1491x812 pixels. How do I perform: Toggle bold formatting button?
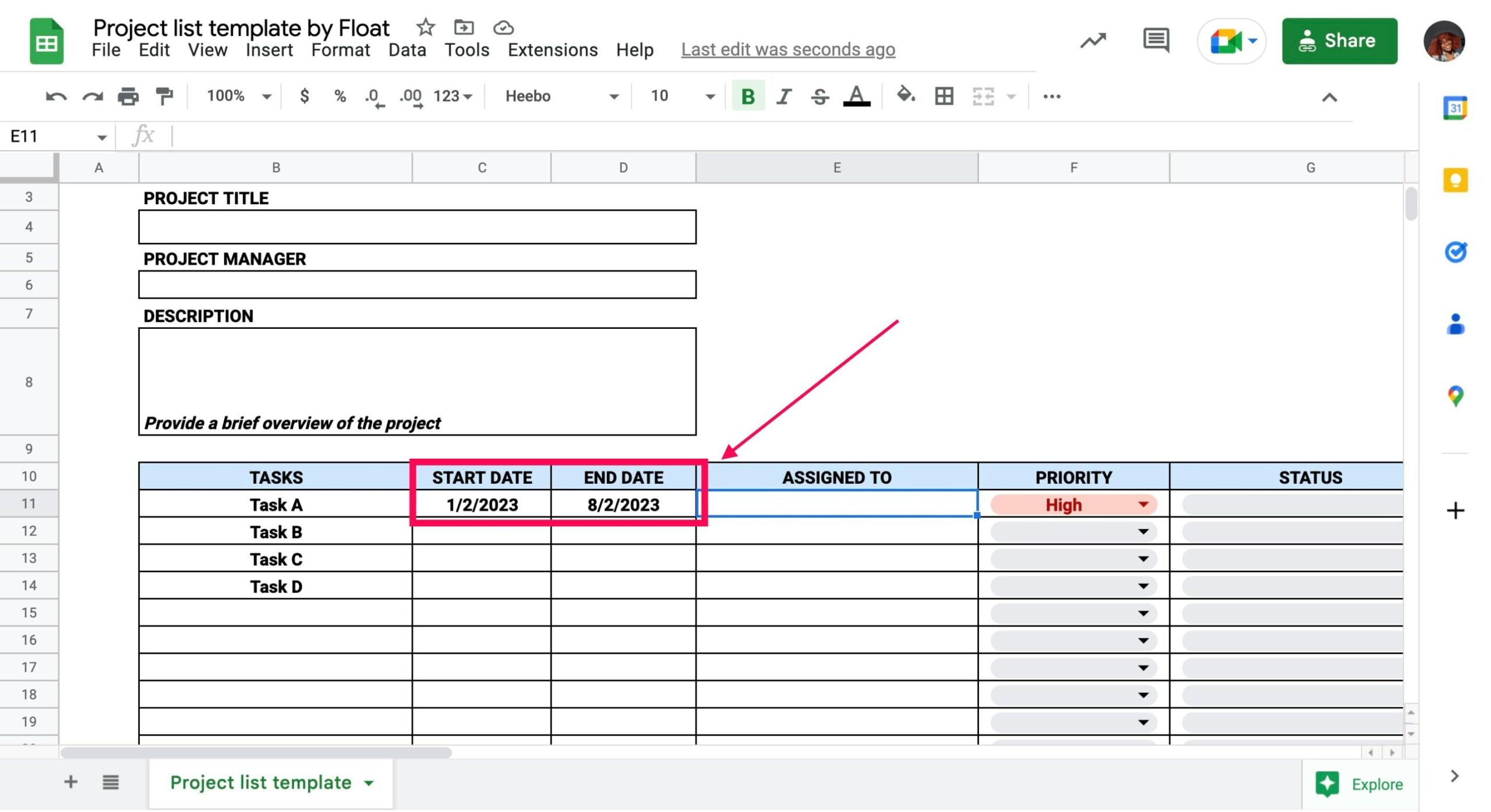(x=748, y=96)
